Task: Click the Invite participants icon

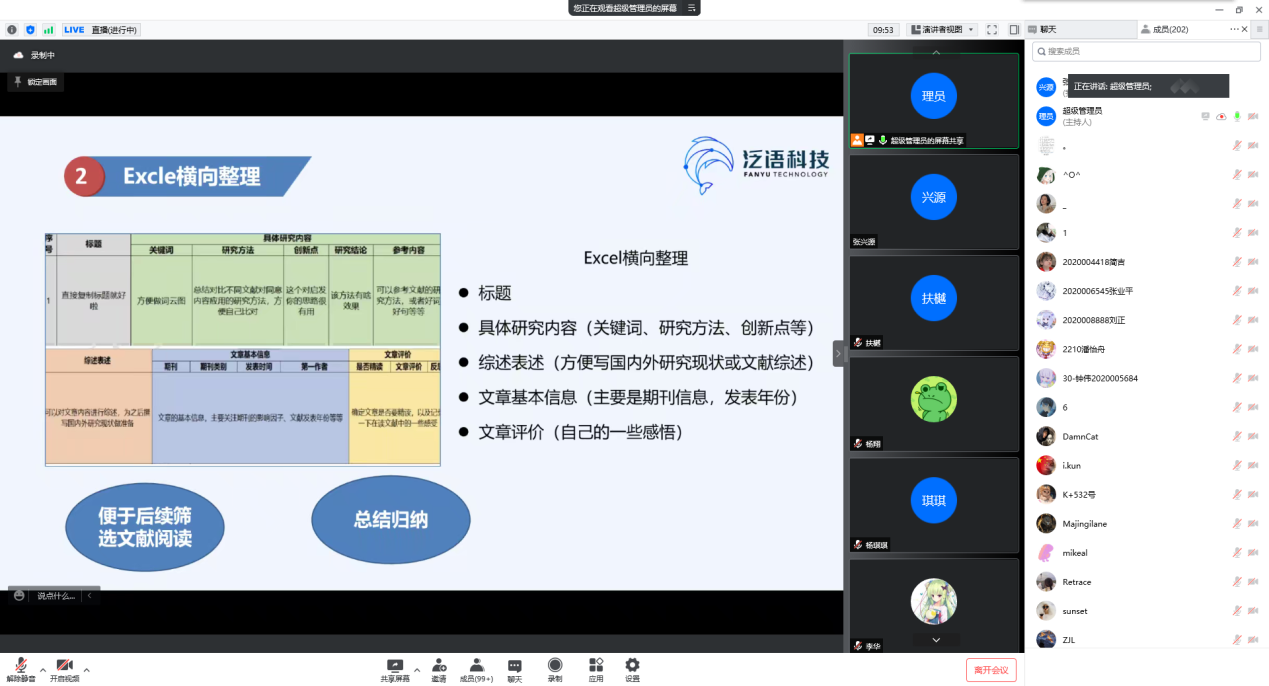Action: click(439, 666)
